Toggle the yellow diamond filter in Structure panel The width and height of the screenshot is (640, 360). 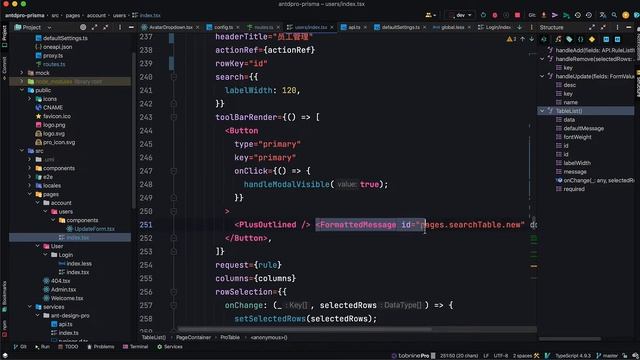click(x=592, y=39)
